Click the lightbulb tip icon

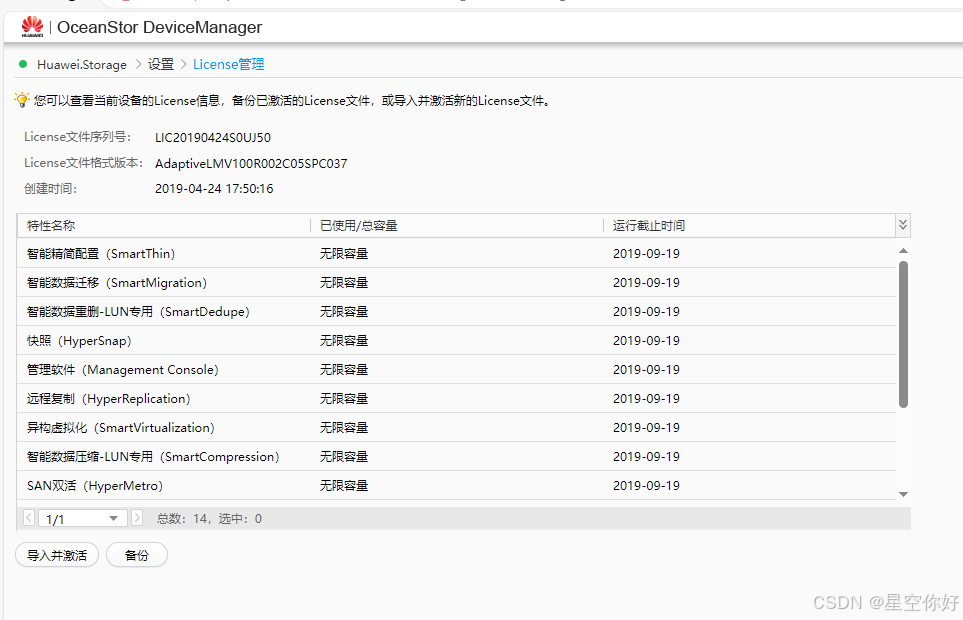click(22, 100)
